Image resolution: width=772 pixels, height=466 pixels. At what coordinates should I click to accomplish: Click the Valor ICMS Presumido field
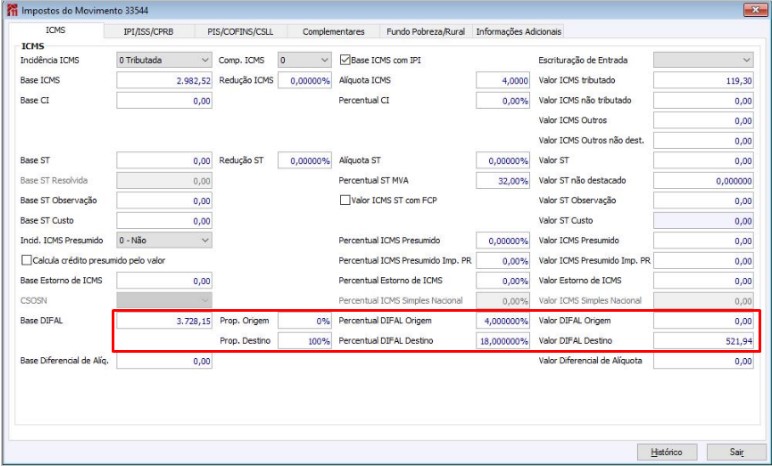pyautogui.click(x=703, y=240)
